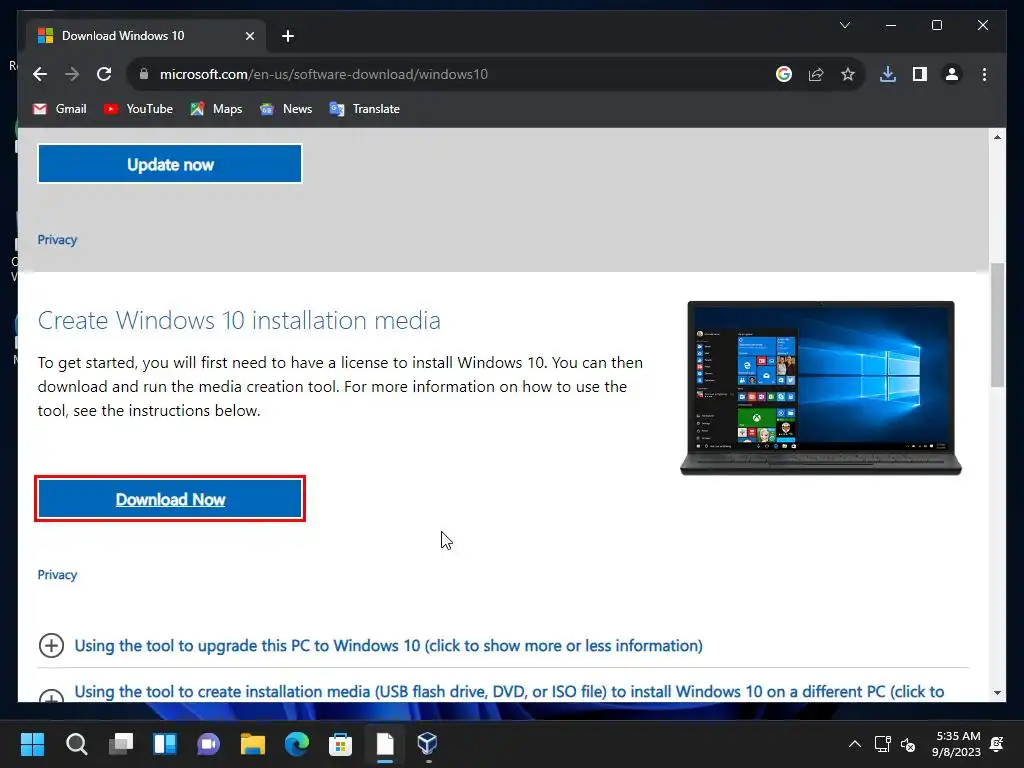Bookmark this page with the star icon
This screenshot has width=1024, height=768.
(848, 74)
